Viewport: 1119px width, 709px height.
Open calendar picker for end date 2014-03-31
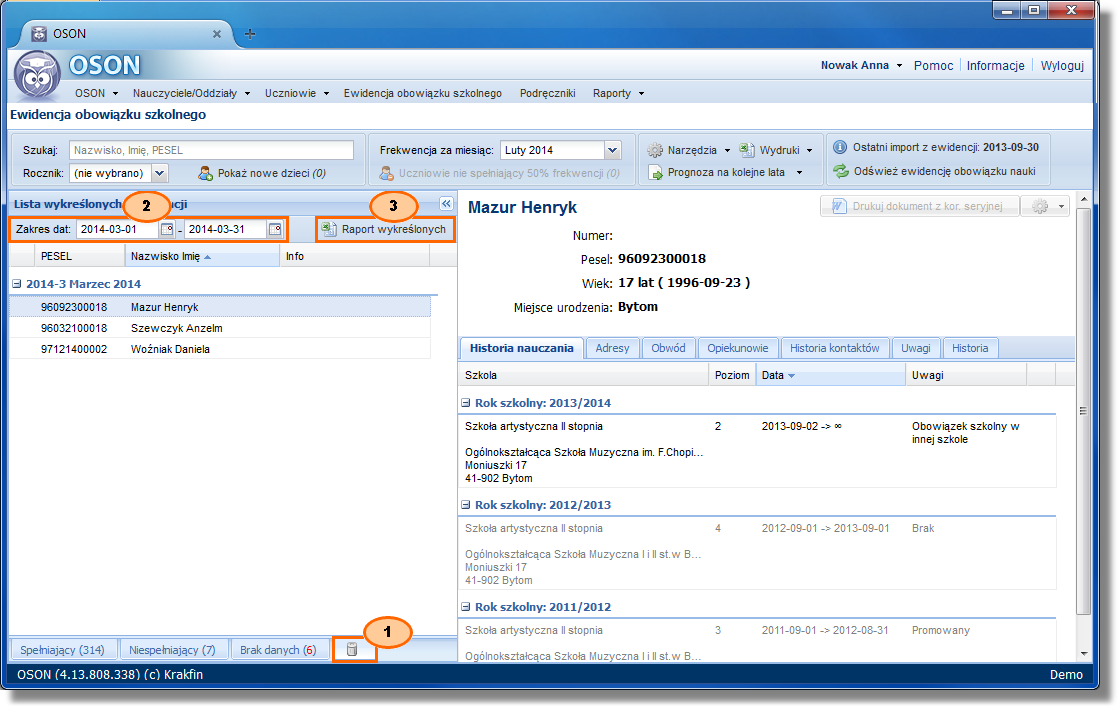click(x=275, y=229)
